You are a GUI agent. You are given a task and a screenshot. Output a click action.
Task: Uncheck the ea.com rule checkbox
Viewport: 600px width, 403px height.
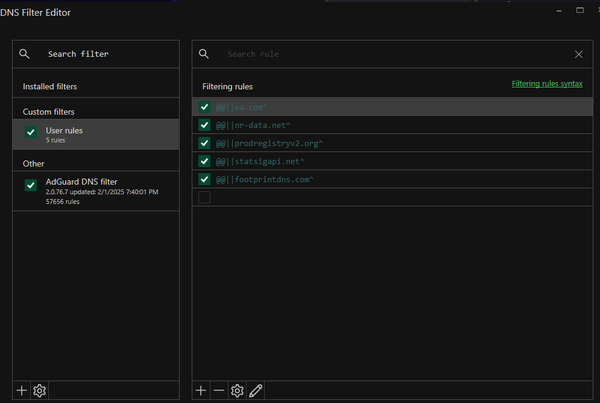204,107
